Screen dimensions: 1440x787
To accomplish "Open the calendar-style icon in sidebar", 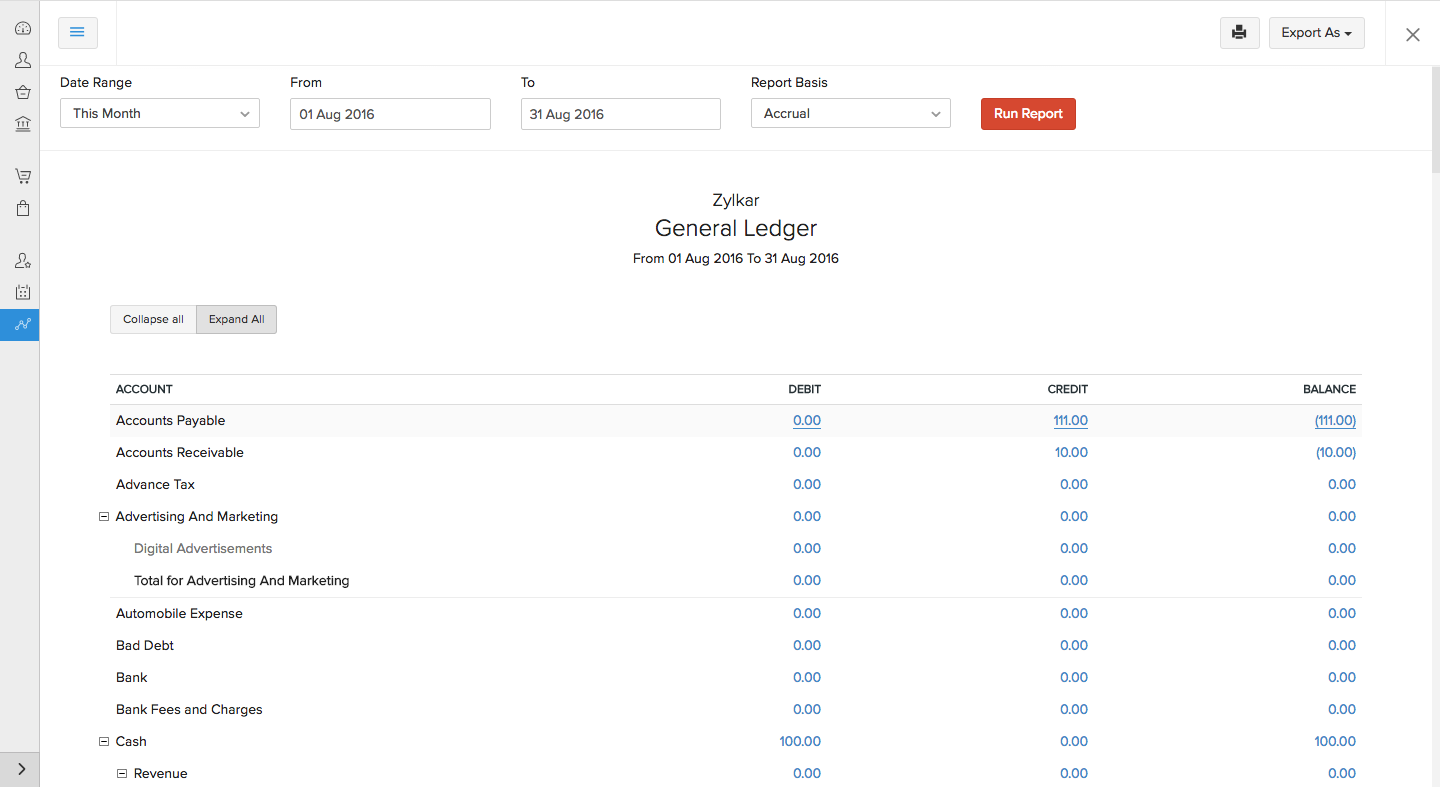I will pos(22,293).
